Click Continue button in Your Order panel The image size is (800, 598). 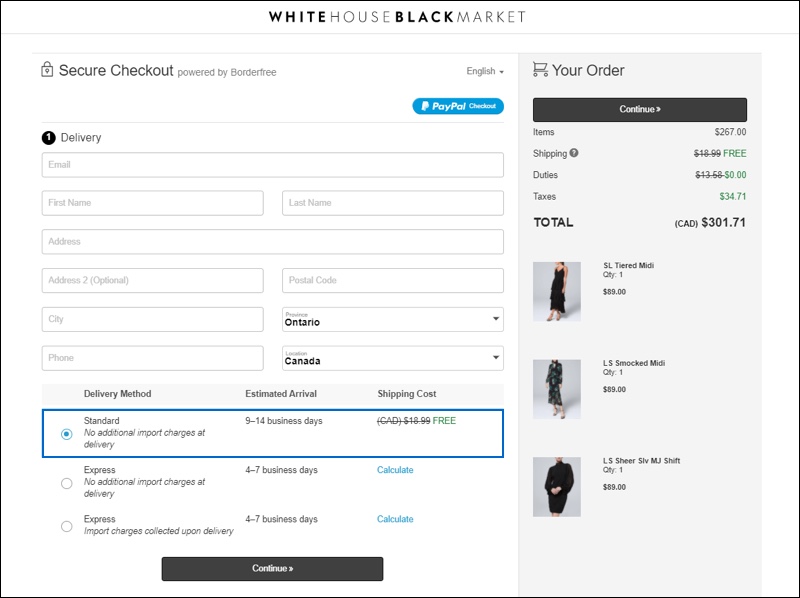(640, 109)
